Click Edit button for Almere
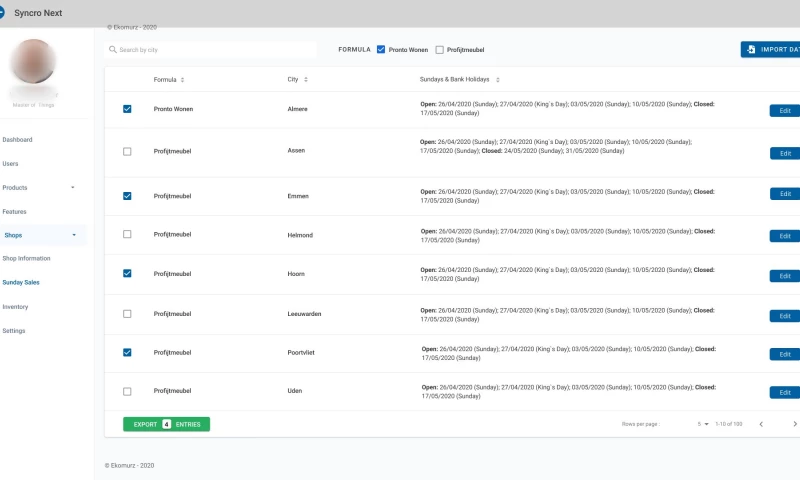Image resolution: width=800 pixels, height=480 pixels. (x=784, y=111)
